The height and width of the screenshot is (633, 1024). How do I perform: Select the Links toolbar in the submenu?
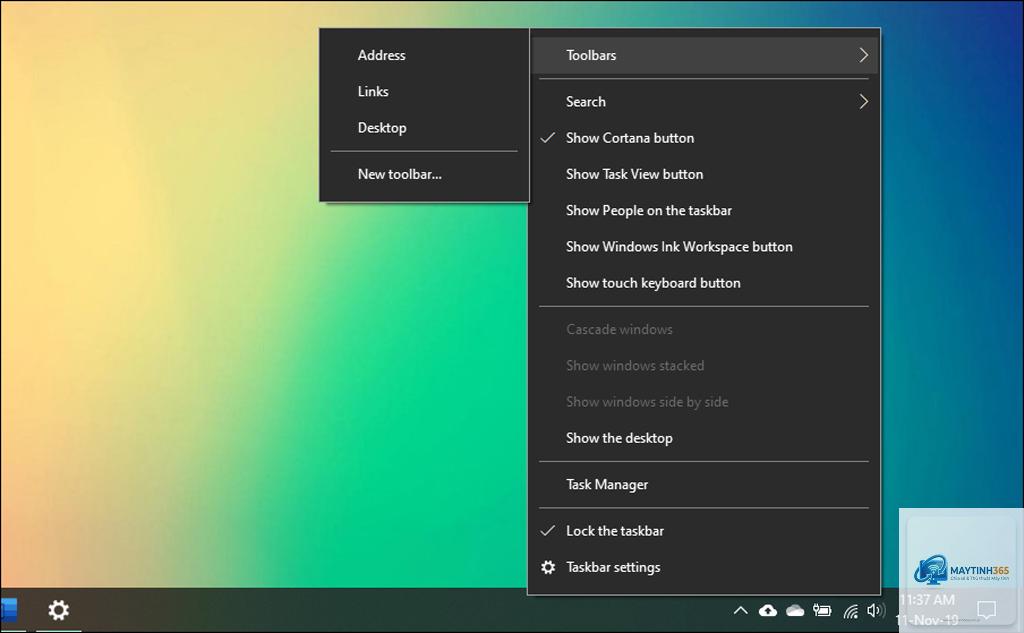pyautogui.click(x=424, y=91)
